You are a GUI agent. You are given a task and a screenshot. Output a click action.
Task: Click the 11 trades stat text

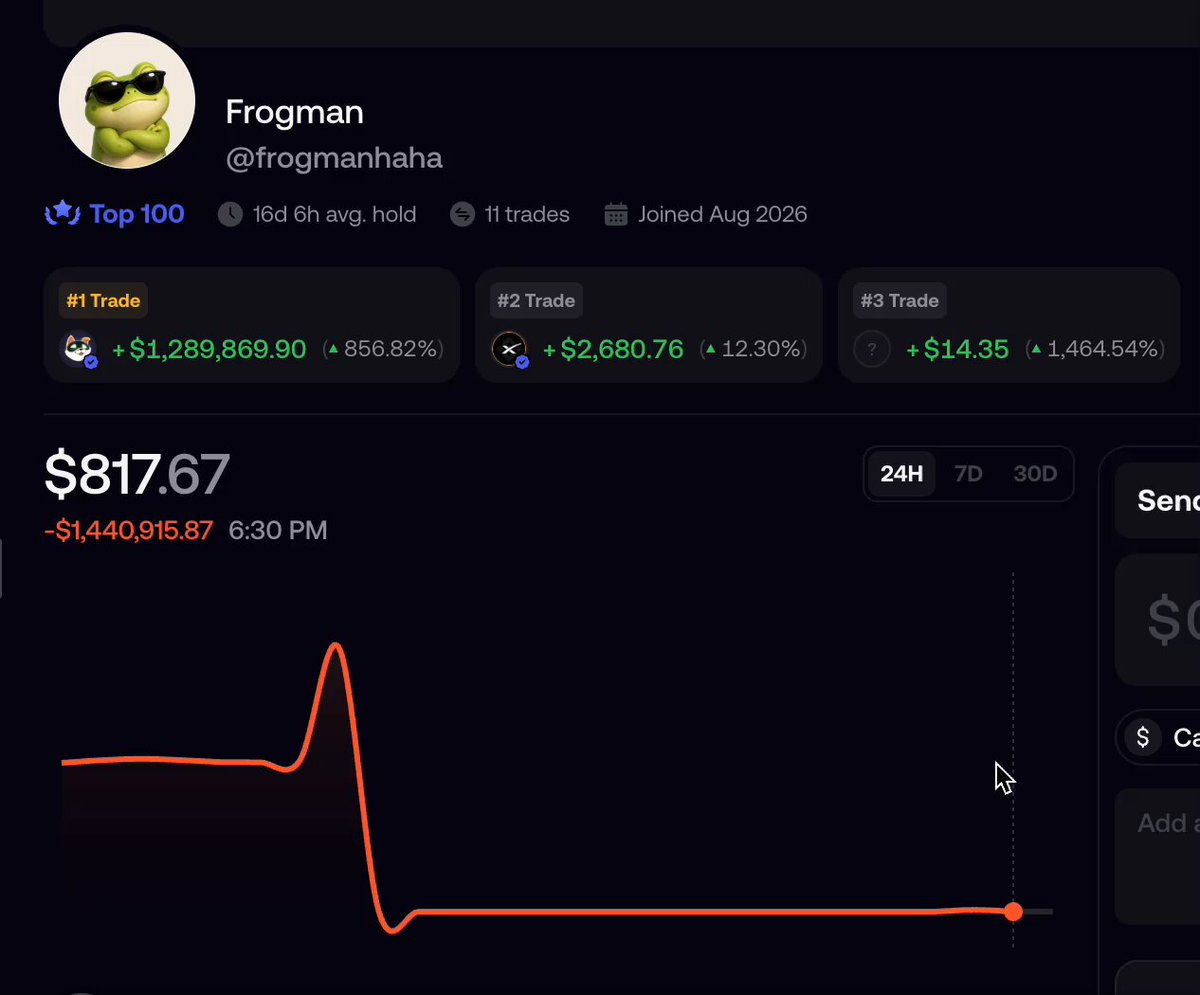point(527,214)
